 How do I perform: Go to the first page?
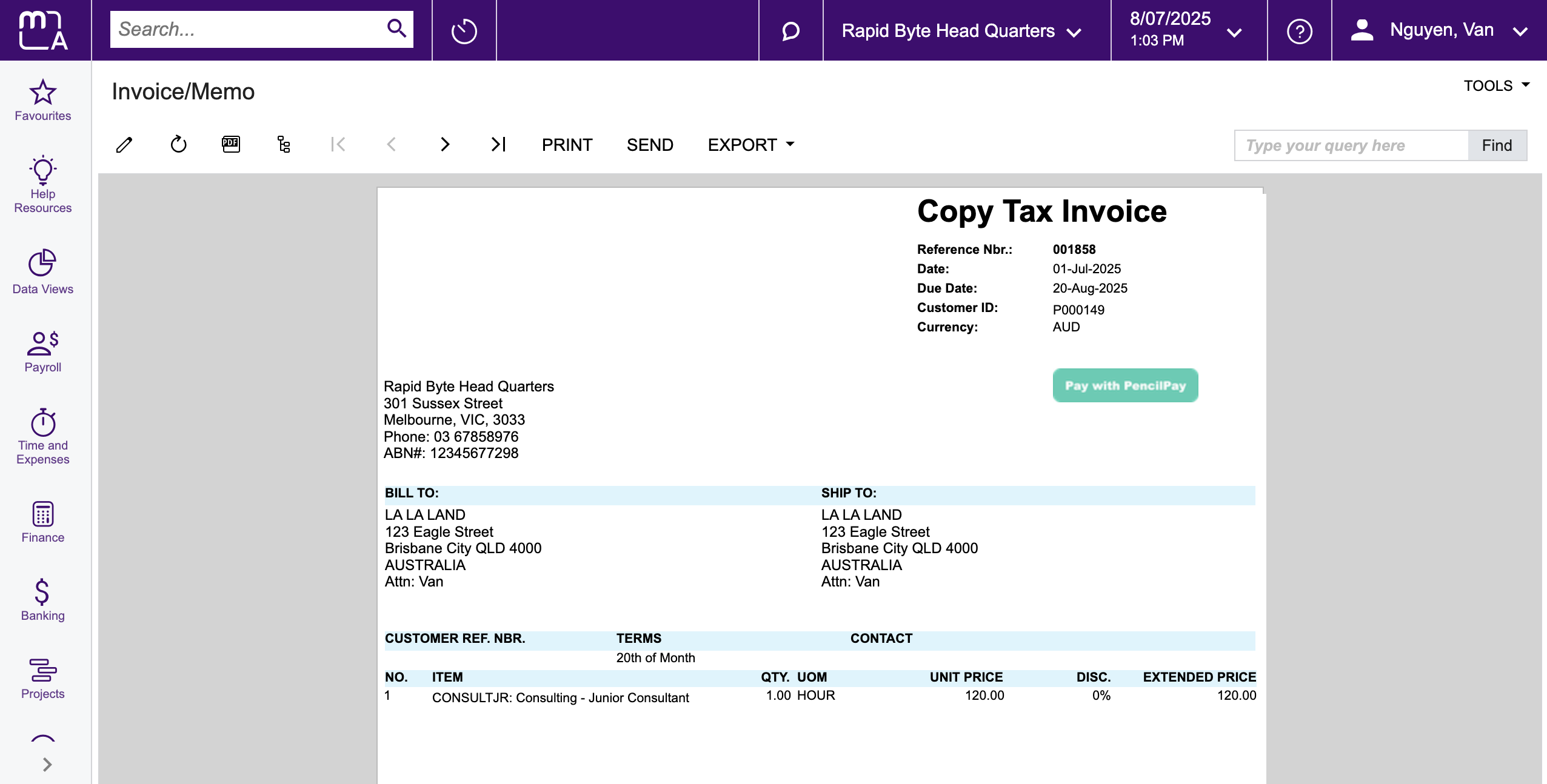pos(338,144)
